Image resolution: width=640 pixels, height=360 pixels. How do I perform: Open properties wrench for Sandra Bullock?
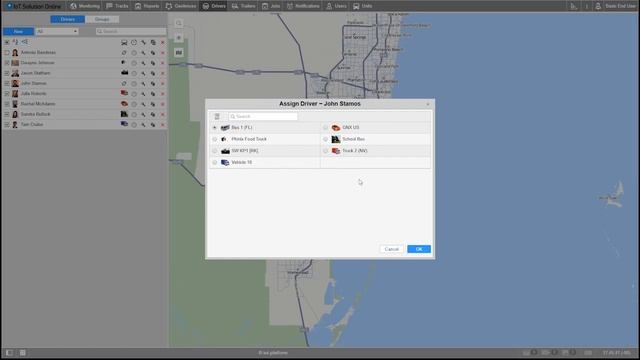click(x=143, y=114)
